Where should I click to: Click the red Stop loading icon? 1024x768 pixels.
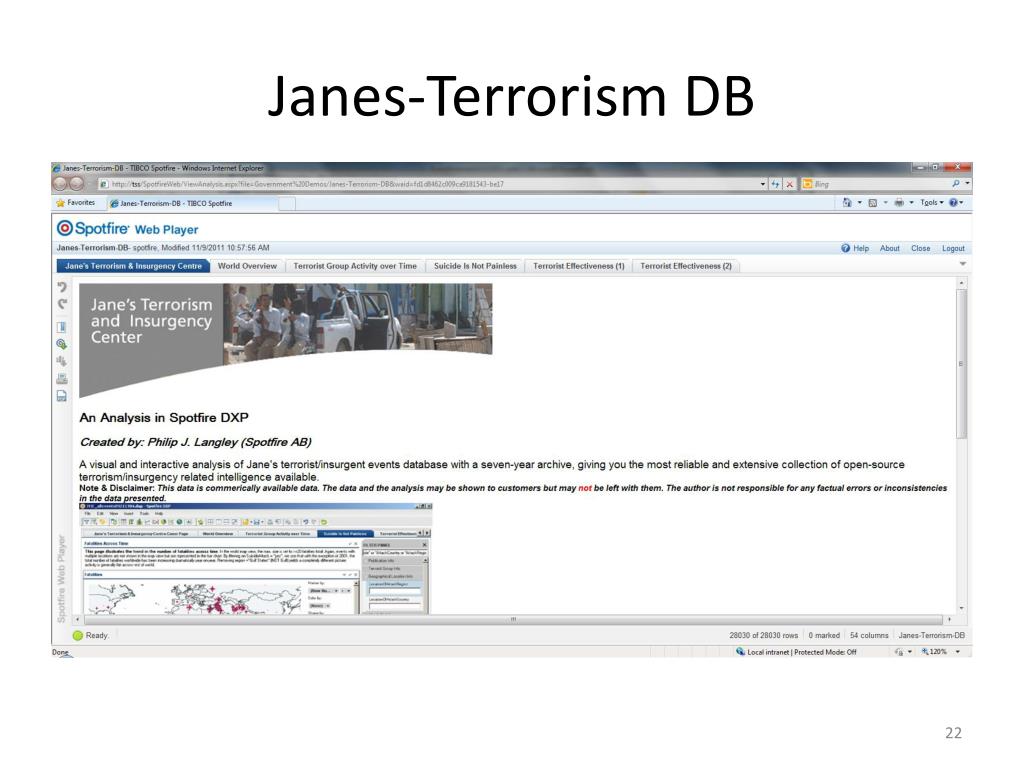(790, 184)
